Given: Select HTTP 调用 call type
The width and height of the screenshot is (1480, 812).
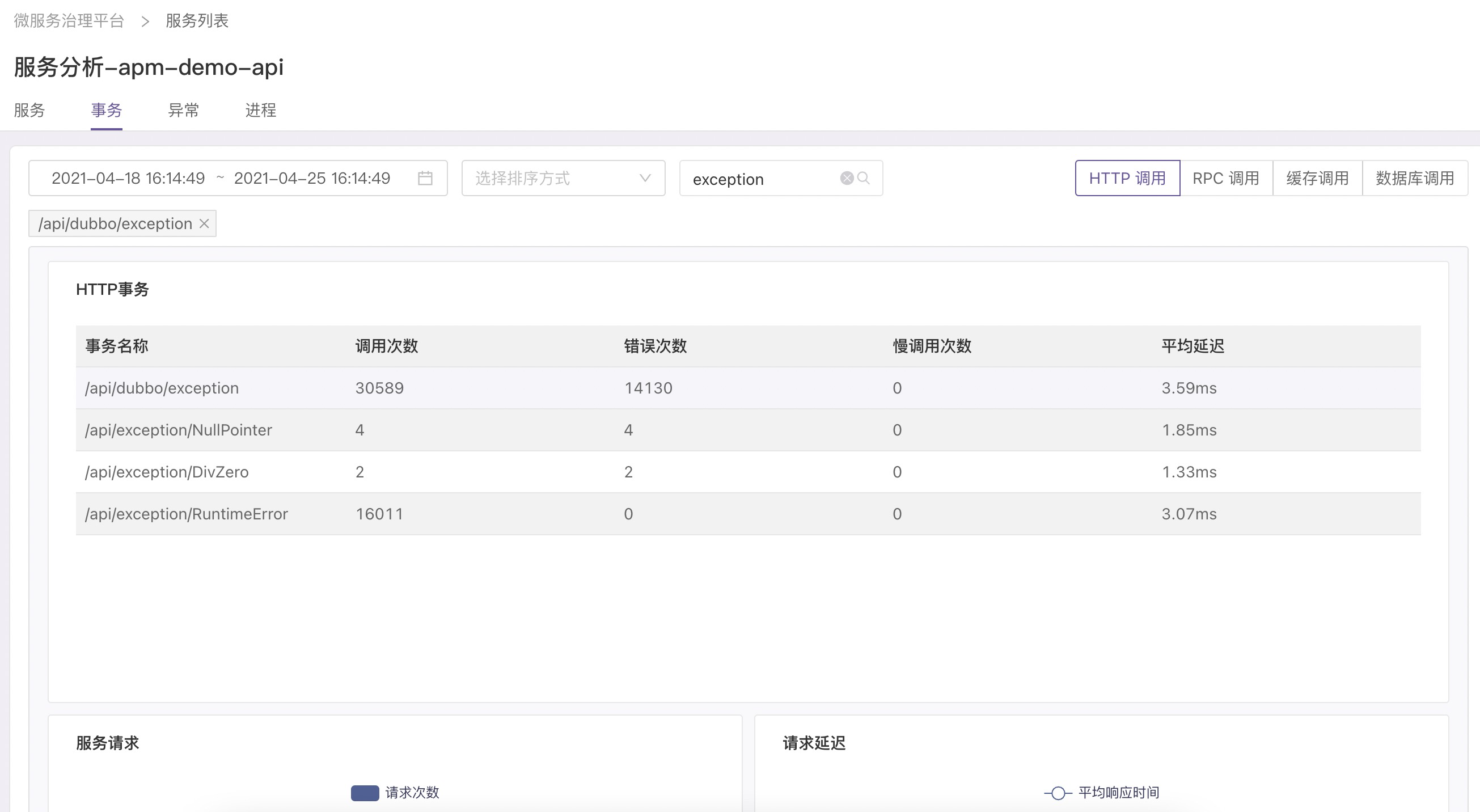Looking at the screenshot, I should [x=1127, y=178].
